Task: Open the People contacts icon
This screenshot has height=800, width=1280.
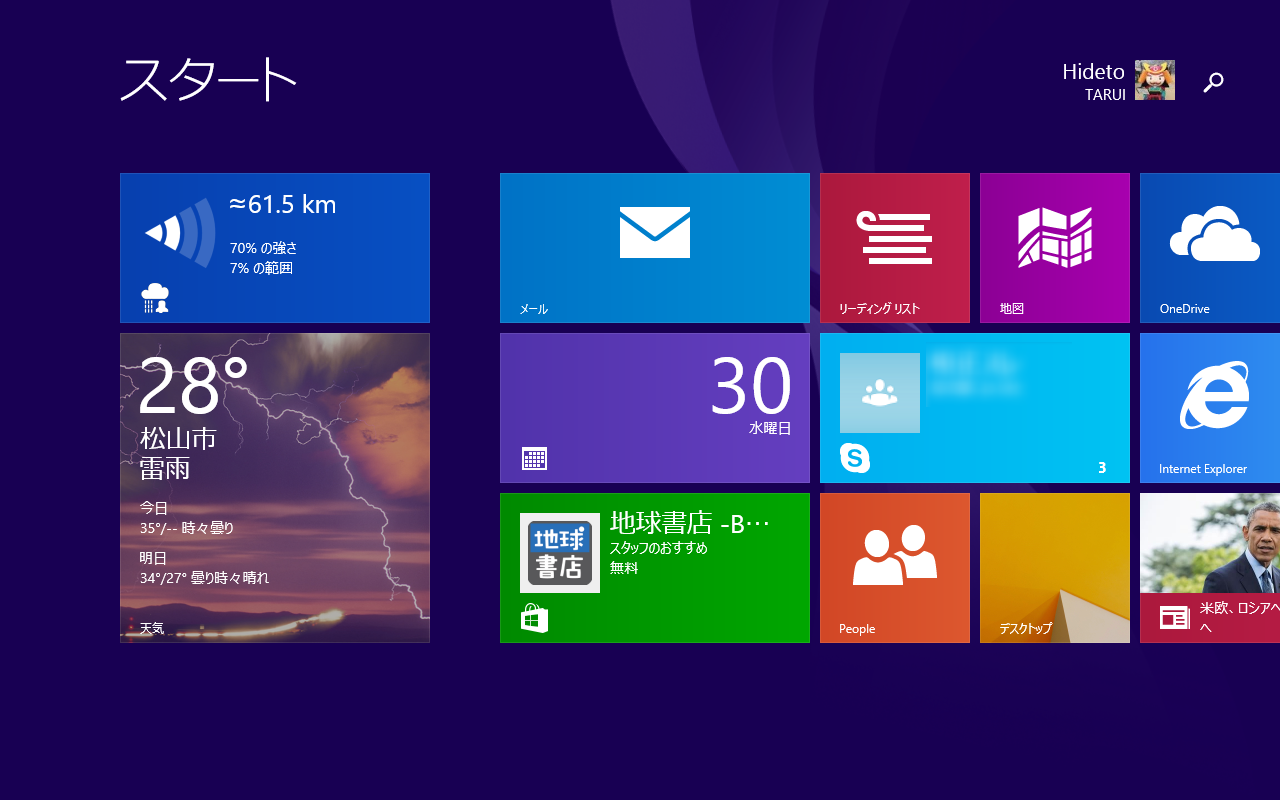Action: pyautogui.click(x=895, y=555)
